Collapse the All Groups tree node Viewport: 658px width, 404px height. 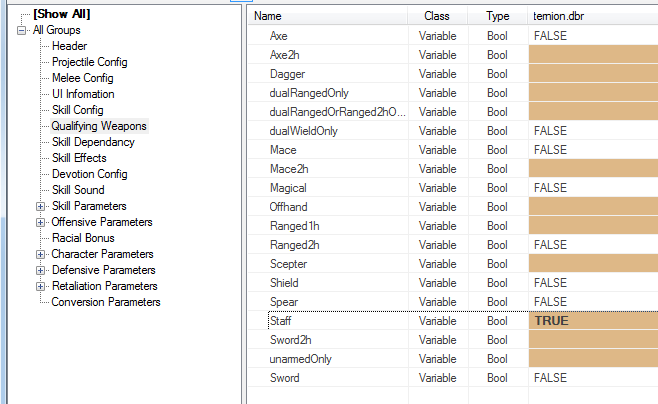click(21, 30)
